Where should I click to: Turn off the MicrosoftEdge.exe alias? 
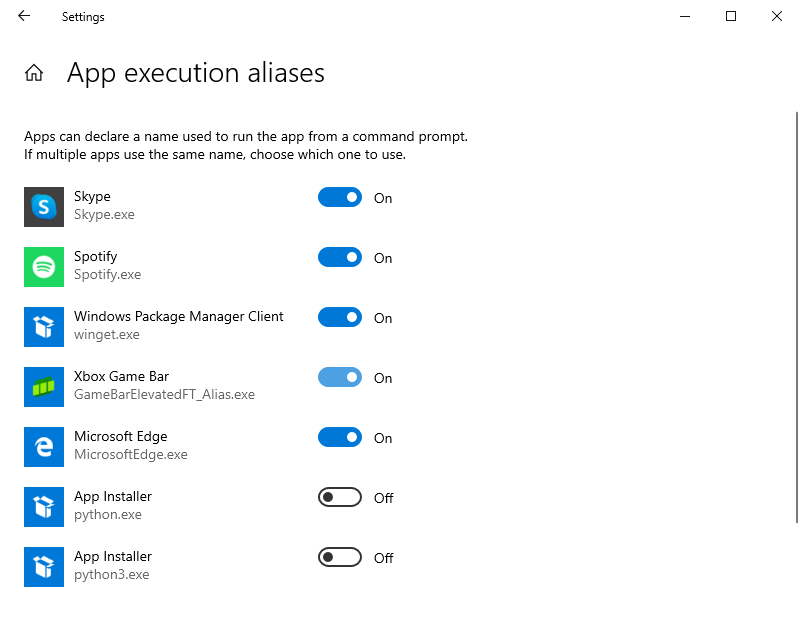click(x=340, y=438)
